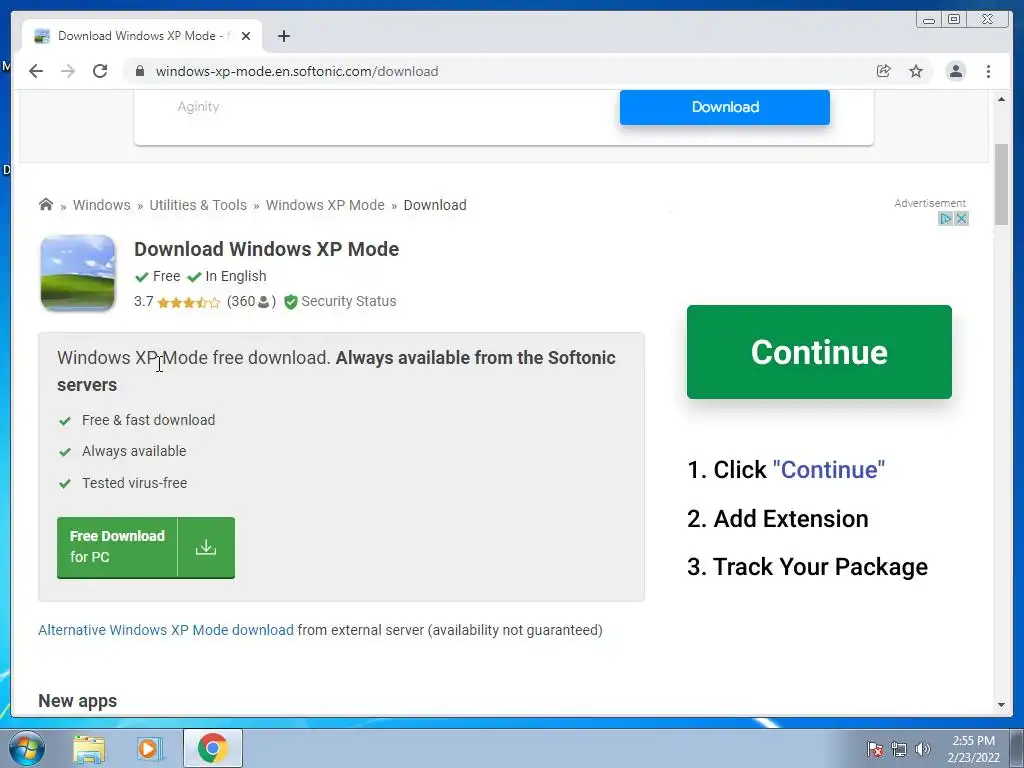Reload the page with the refresh icon
The image size is (1024, 768).
tap(100, 71)
